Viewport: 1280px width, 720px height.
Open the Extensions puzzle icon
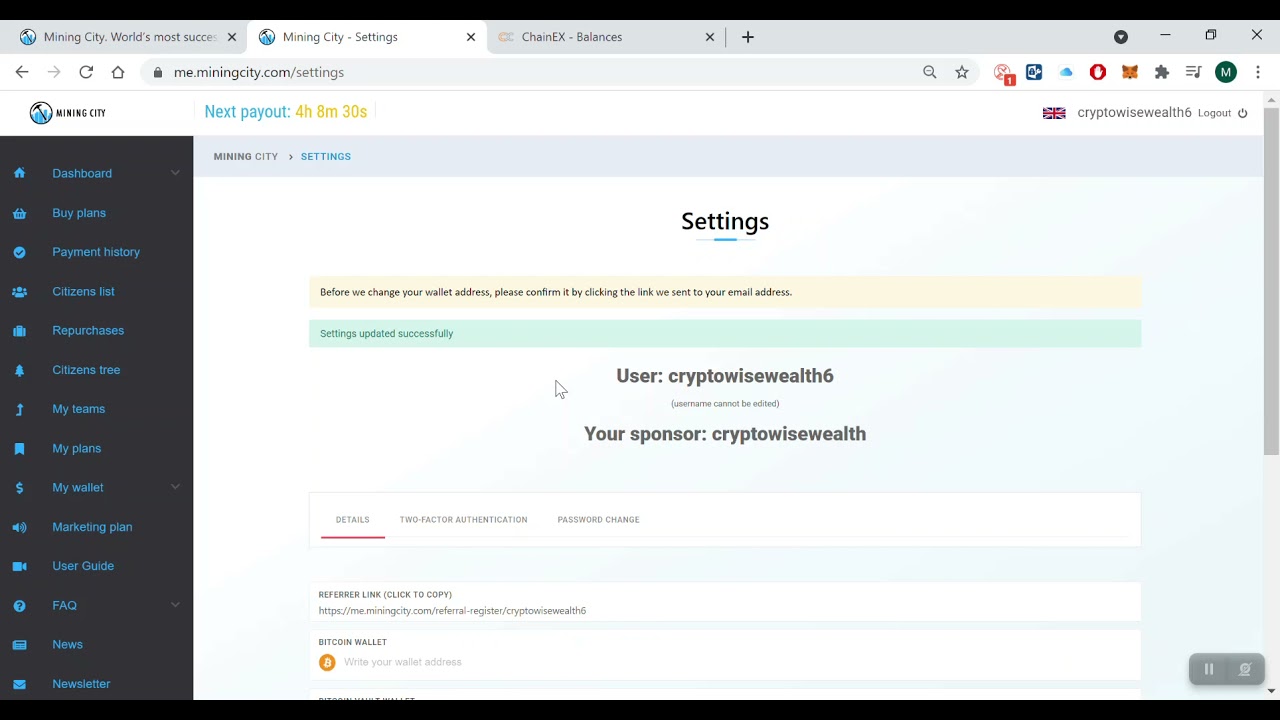tap(1162, 72)
